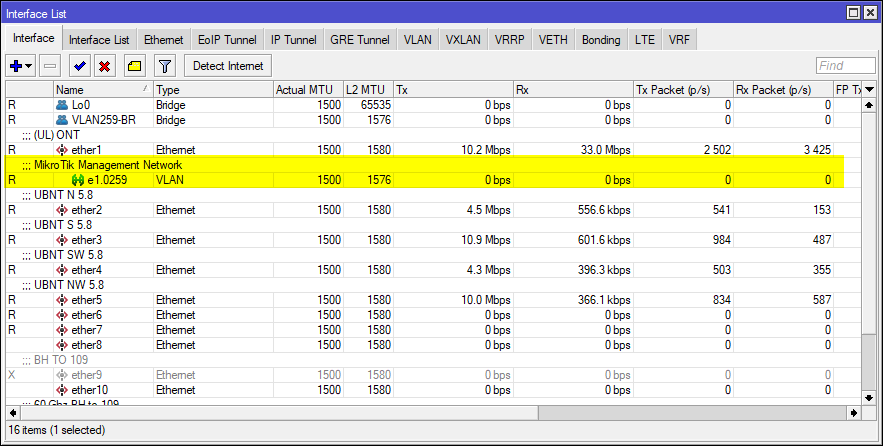883x446 pixels.
Task: Click the e1.0259 VLAN icon
Action: 78,180
